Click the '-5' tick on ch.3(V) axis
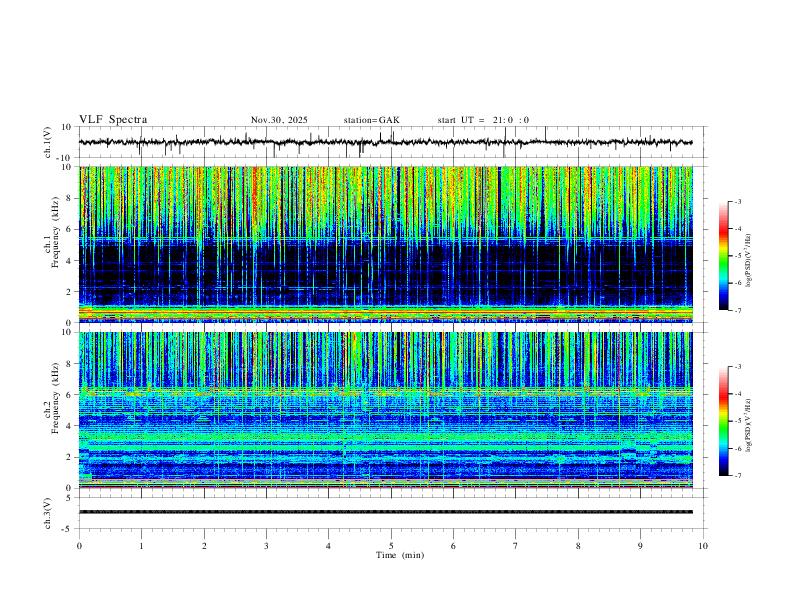792x612 pixels. 68,529
